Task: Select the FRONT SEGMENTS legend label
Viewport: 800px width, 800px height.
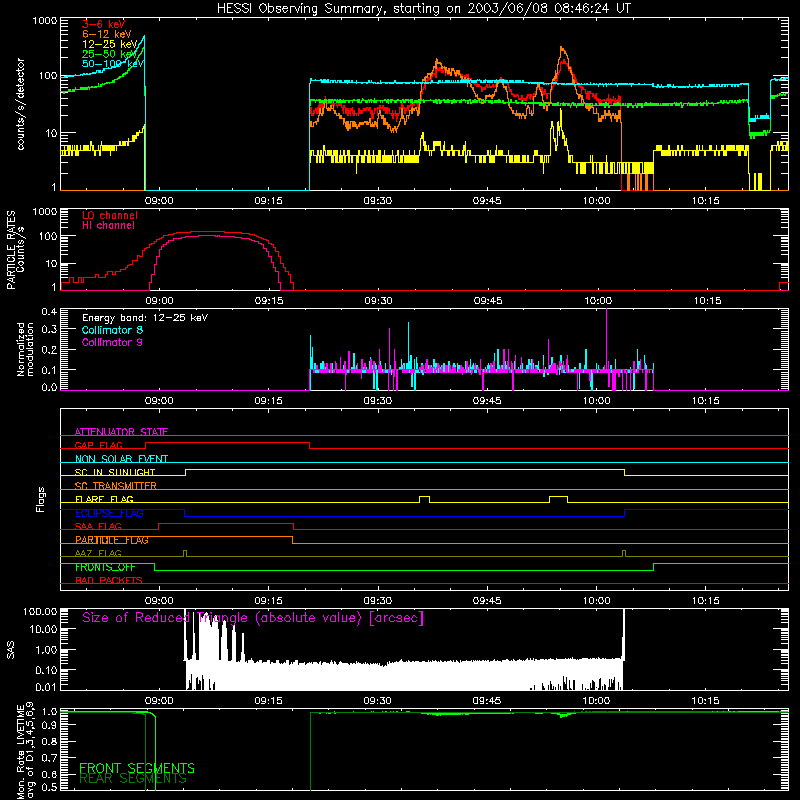Action: tap(137, 768)
